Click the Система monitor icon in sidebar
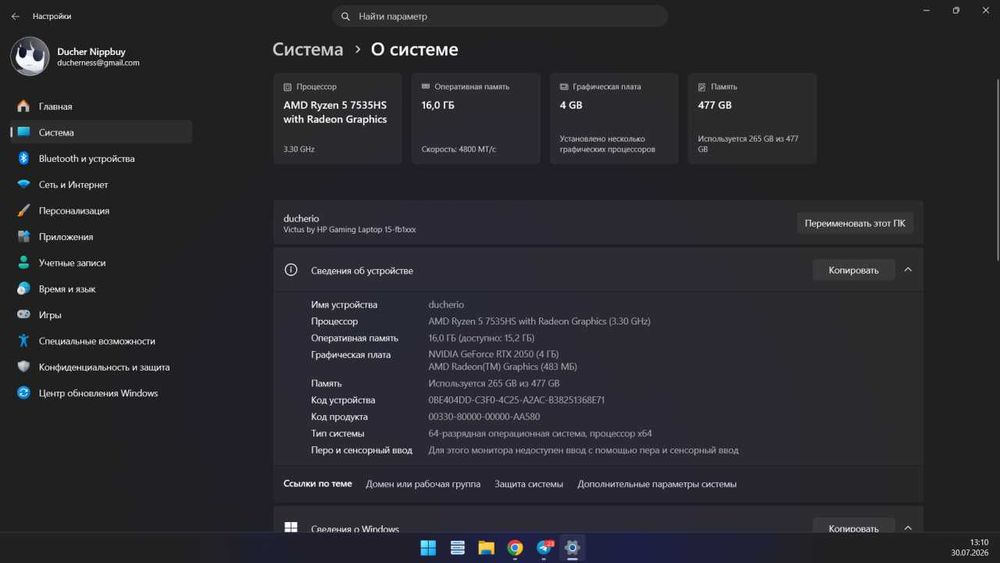 click(24, 132)
